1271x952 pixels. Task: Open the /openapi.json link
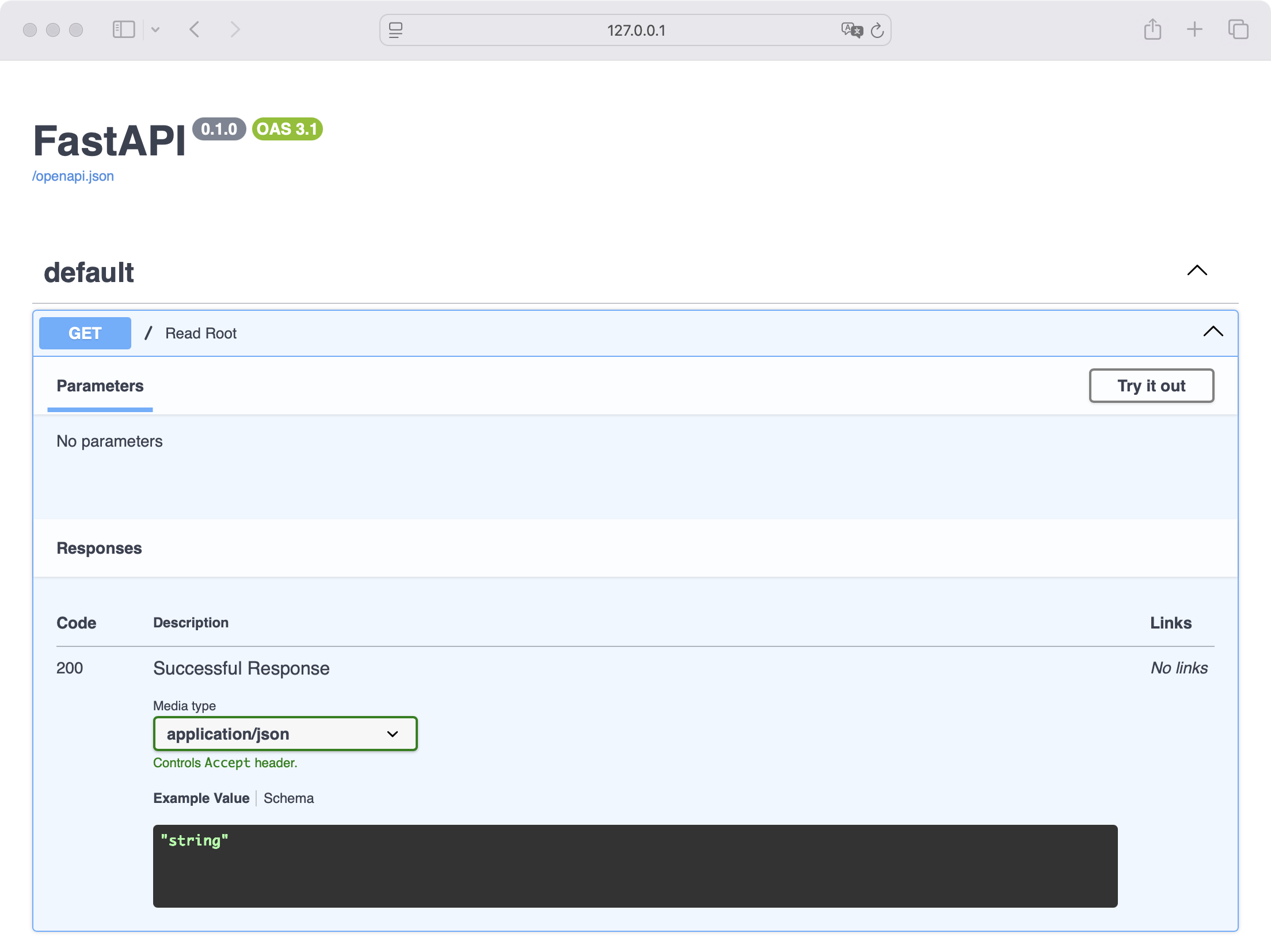coord(73,176)
